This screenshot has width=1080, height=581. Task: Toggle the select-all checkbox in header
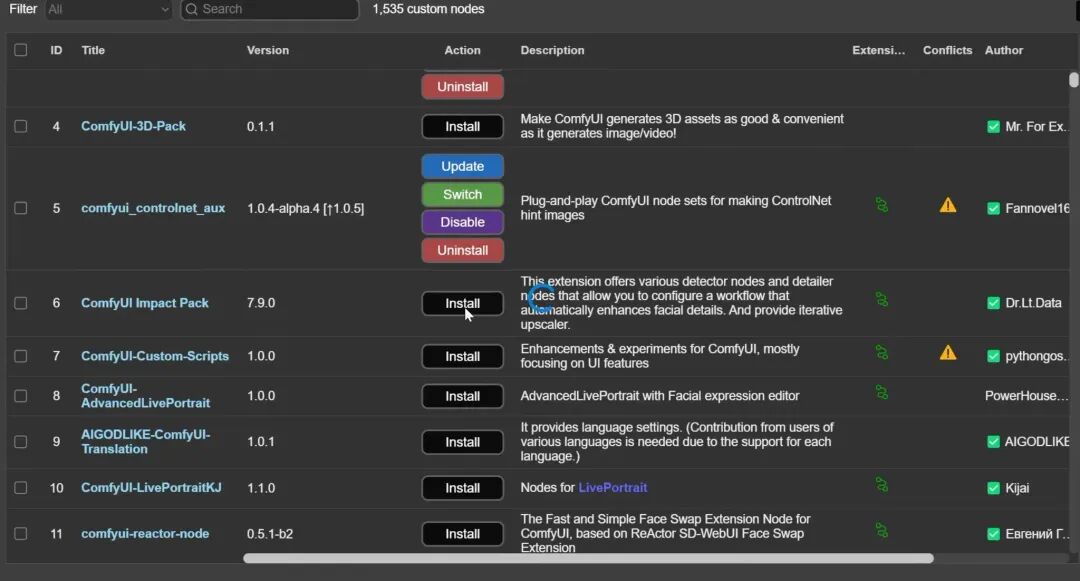tap(21, 50)
